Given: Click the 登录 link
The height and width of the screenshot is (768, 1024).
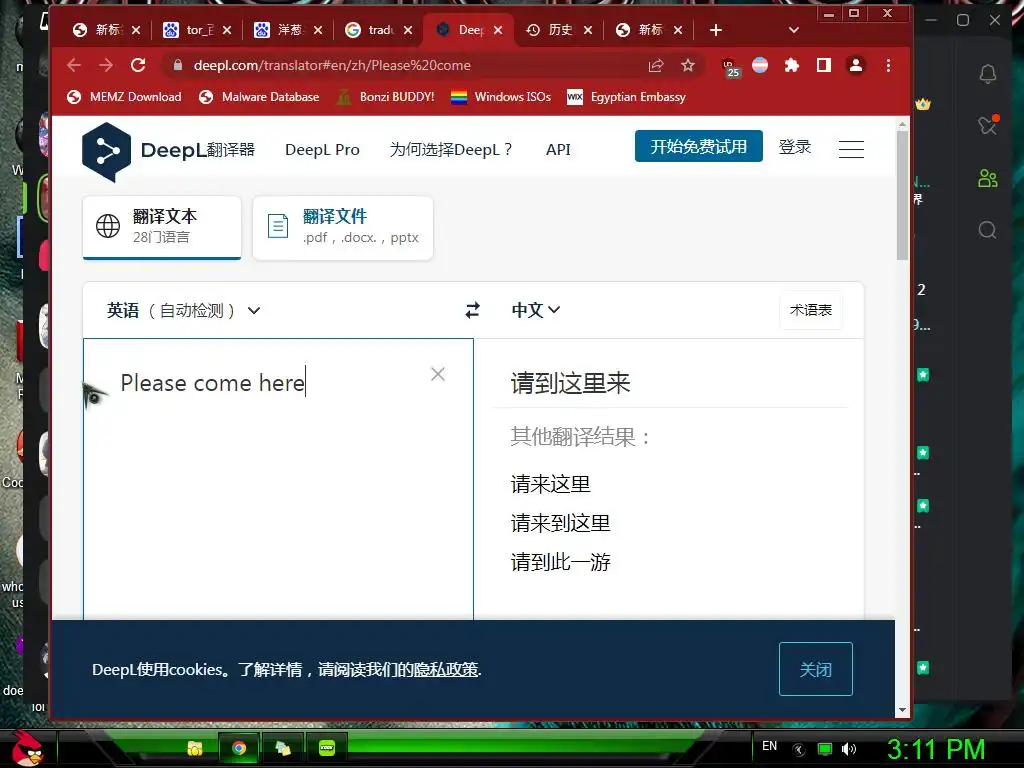Looking at the screenshot, I should pos(795,147).
